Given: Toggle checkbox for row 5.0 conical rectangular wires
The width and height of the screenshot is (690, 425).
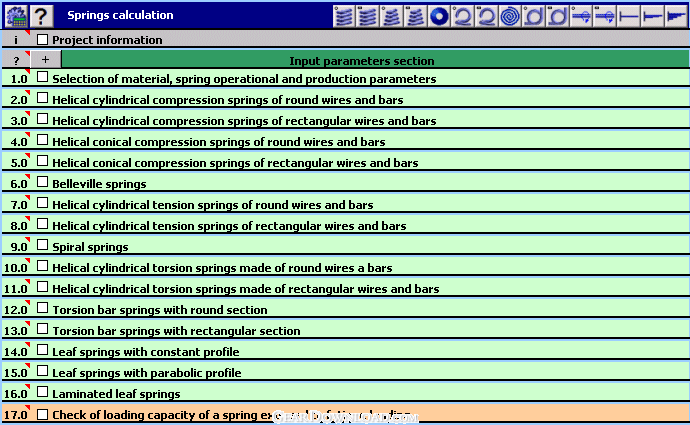Looking at the screenshot, I should [42, 161].
